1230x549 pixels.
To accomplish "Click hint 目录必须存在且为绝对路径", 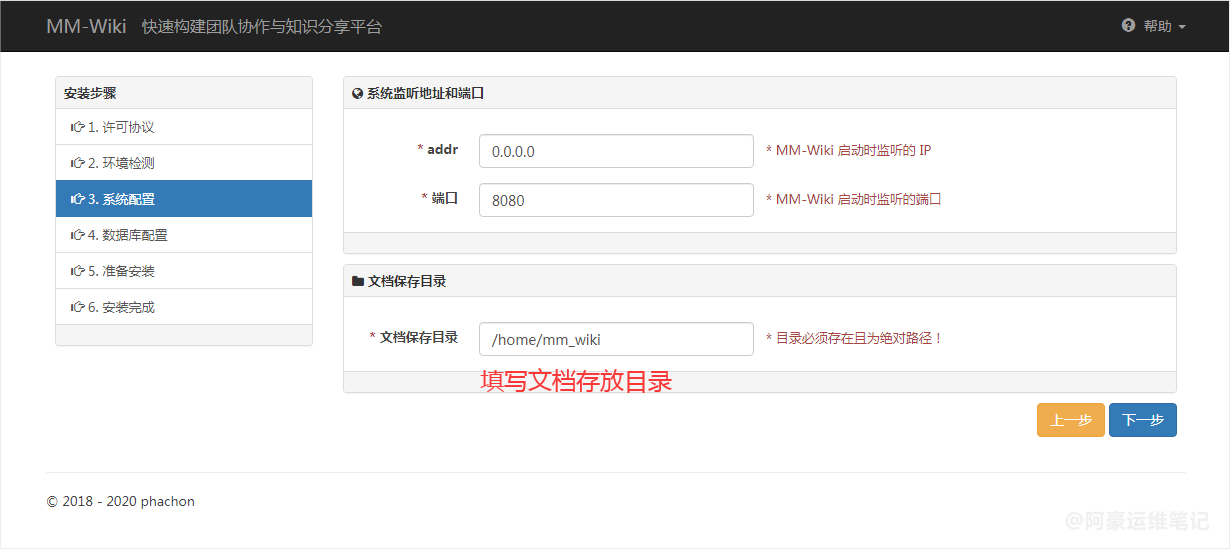I will (855, 338).
